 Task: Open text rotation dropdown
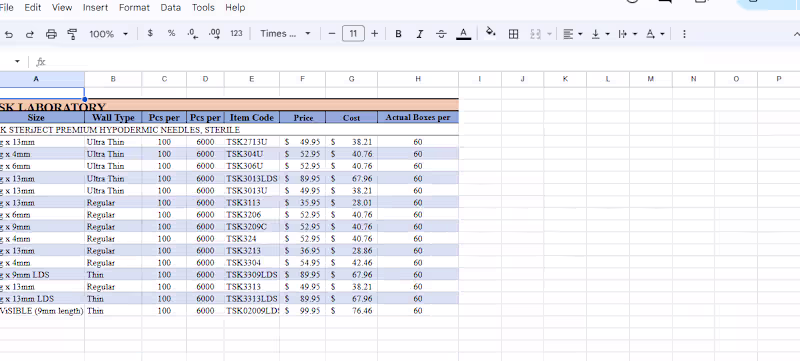[x=655, y=34]
